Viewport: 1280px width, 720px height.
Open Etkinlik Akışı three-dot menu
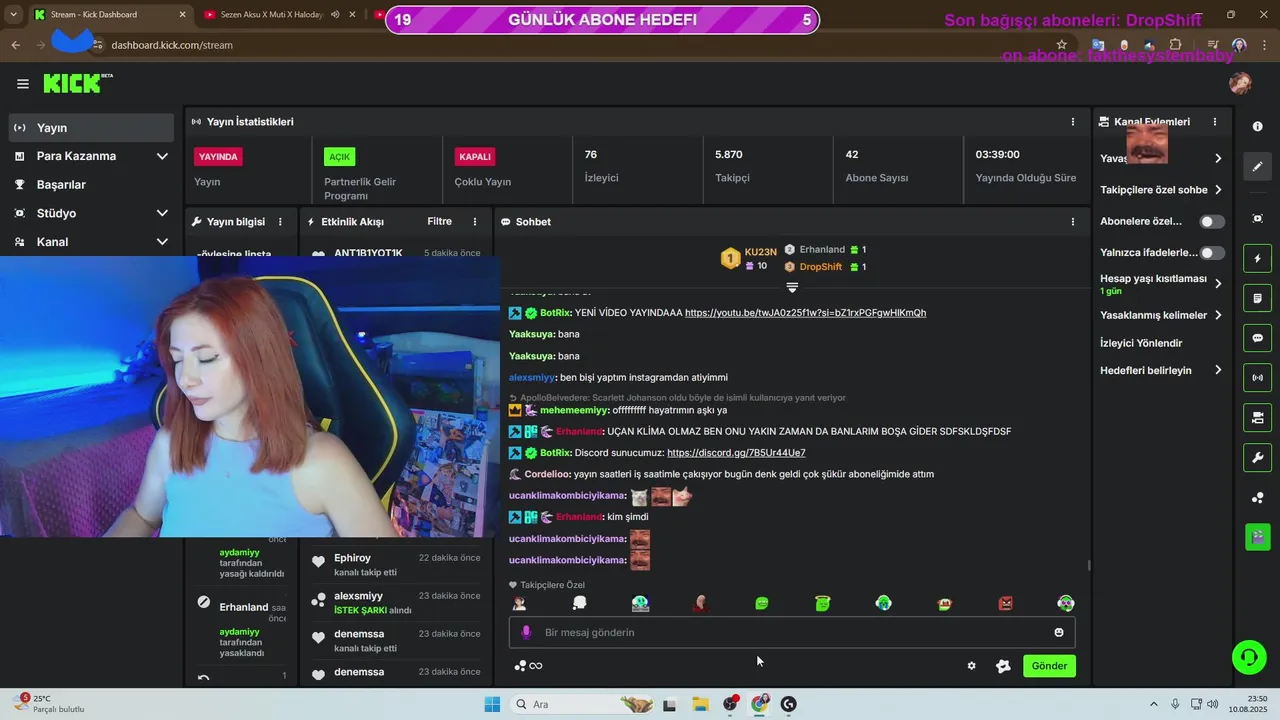(x=475, y=222)
